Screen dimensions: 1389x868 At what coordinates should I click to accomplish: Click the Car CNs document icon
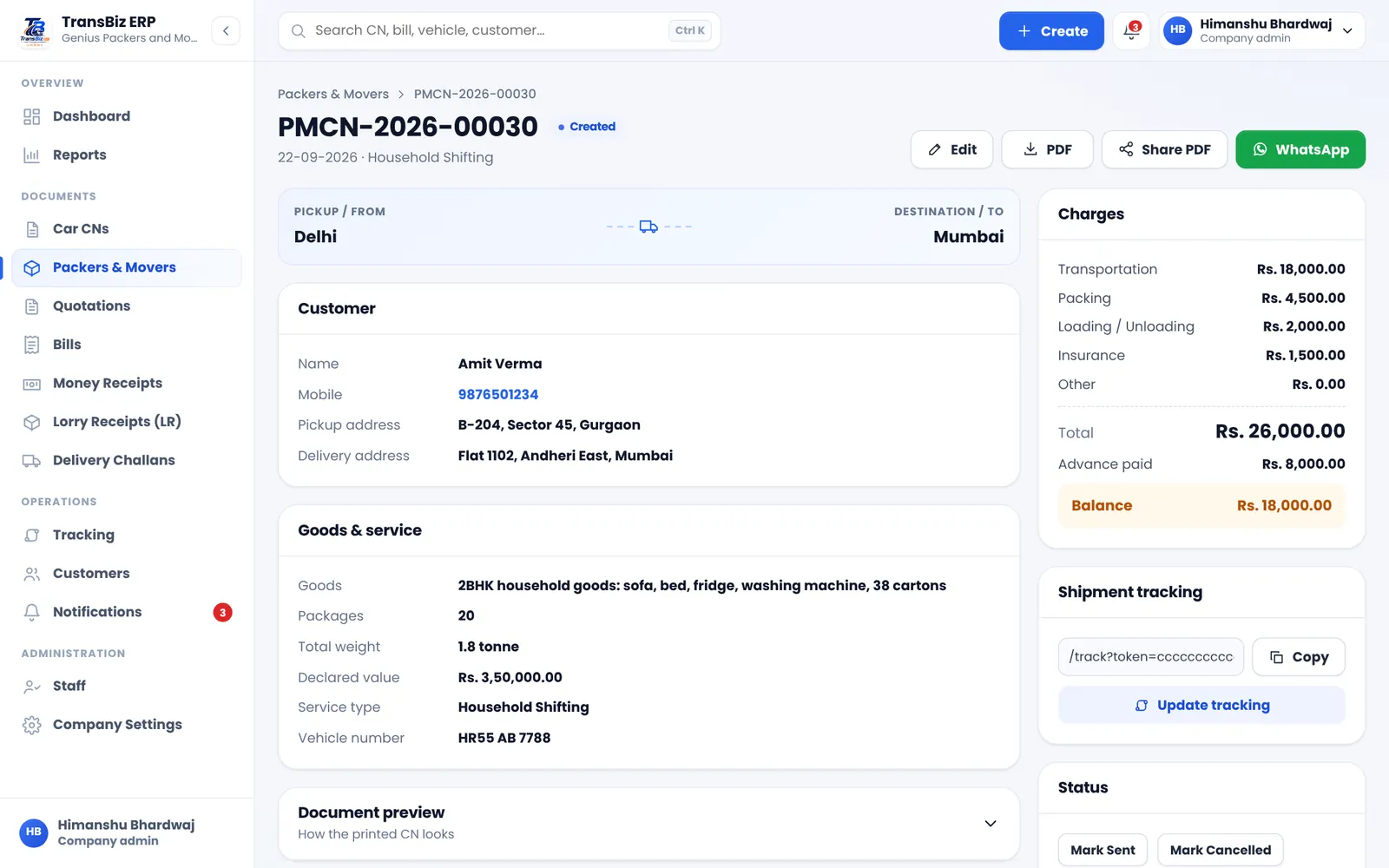coord(32,229)
